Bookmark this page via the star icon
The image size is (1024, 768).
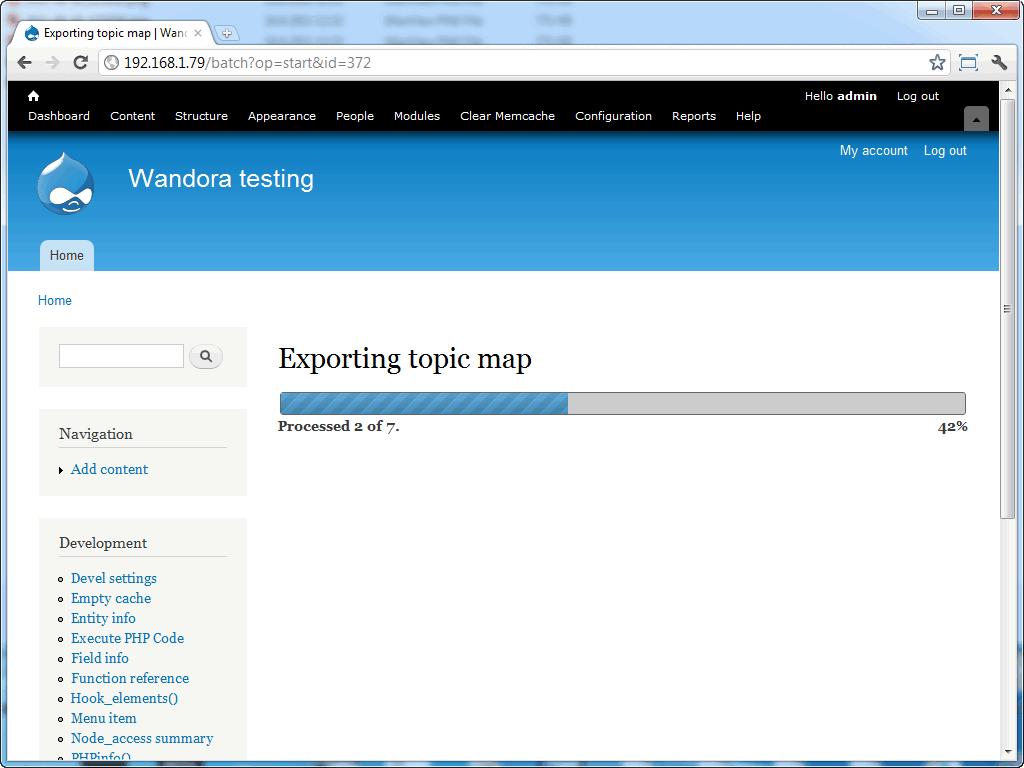(x=937, y=62)
